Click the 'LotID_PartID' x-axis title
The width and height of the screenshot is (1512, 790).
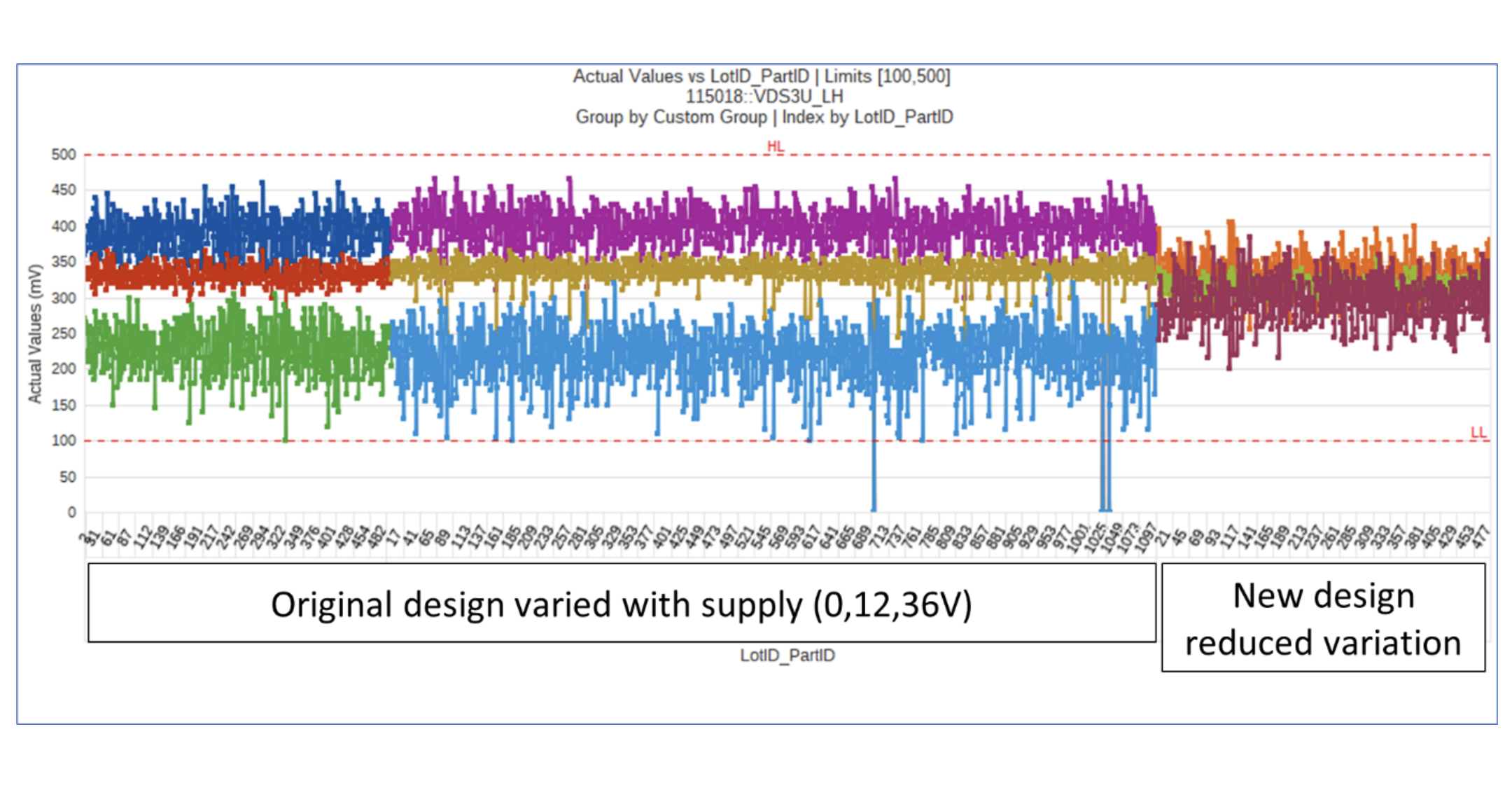[787, 656]
